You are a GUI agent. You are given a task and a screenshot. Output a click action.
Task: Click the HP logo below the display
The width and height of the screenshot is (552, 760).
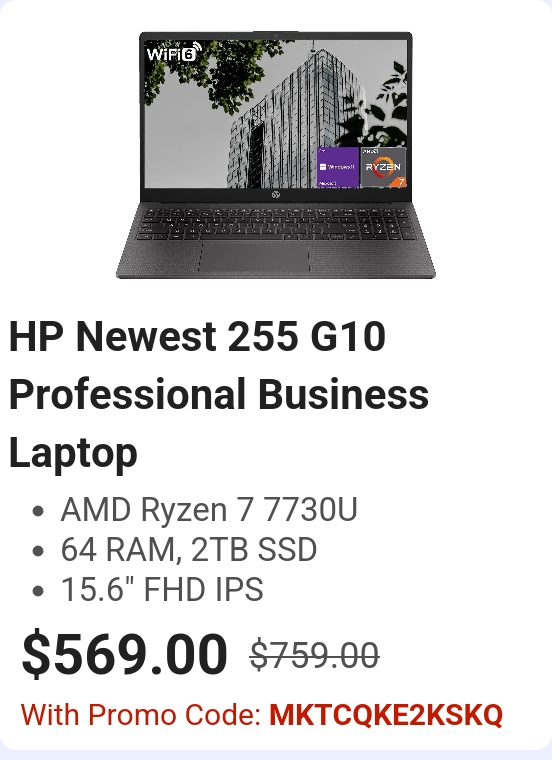coord(276,195)
